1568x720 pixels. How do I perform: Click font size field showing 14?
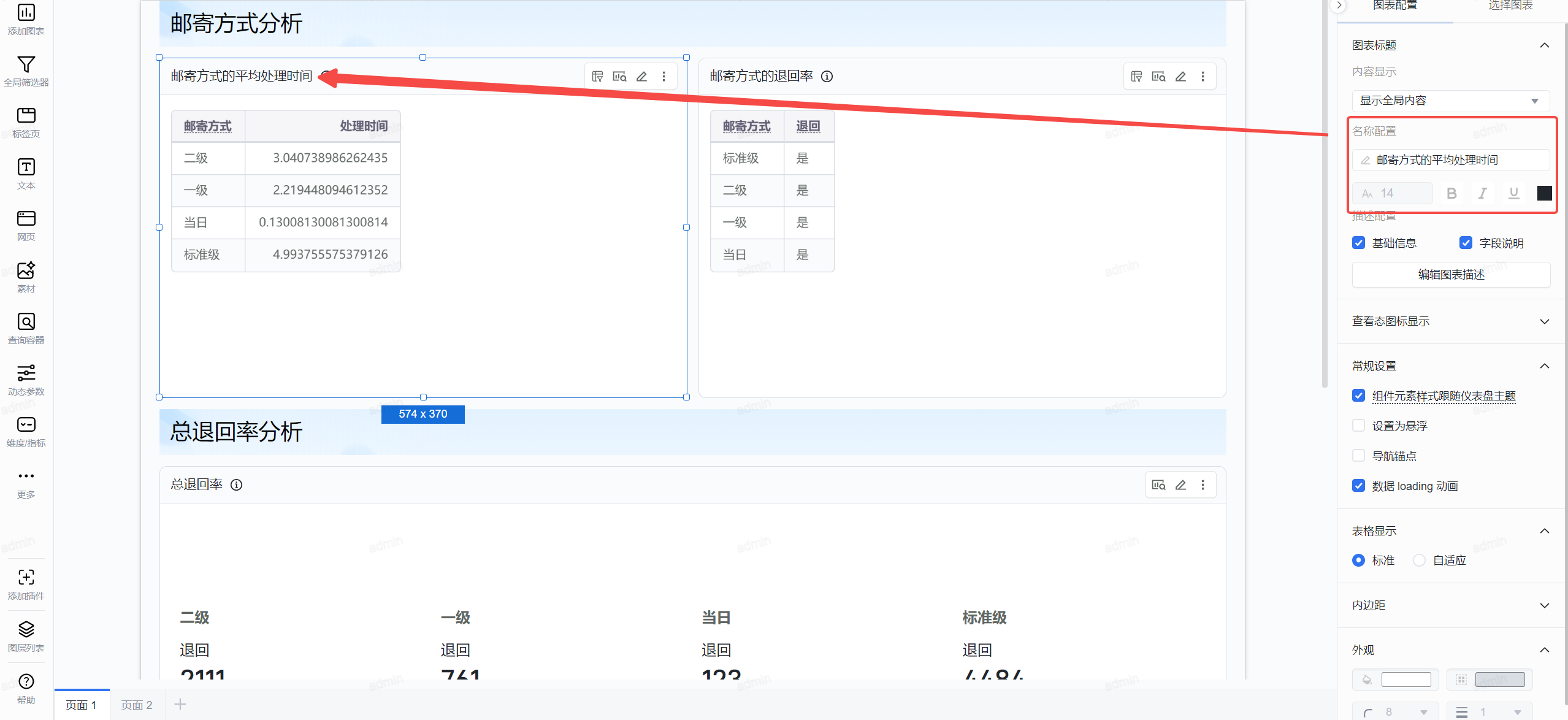(x=1392, y=194)
